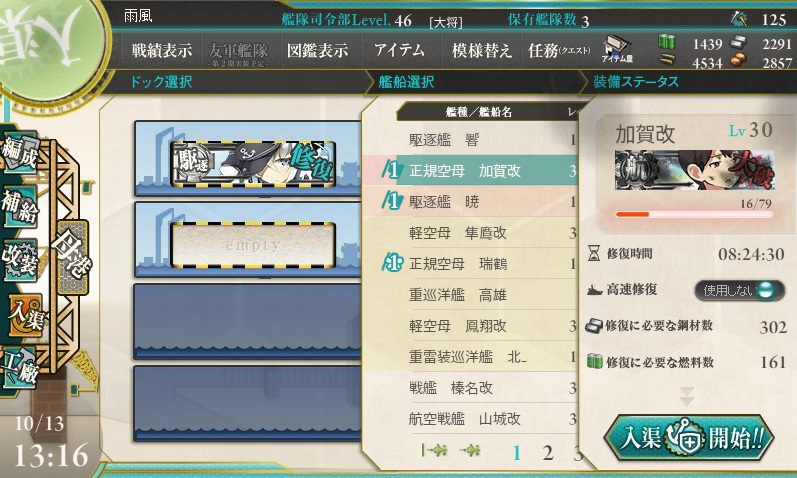The height and width of the screenshot is (478, 797).
Task: Click 加賀改 HP damage bar
Action: [694, 215]
